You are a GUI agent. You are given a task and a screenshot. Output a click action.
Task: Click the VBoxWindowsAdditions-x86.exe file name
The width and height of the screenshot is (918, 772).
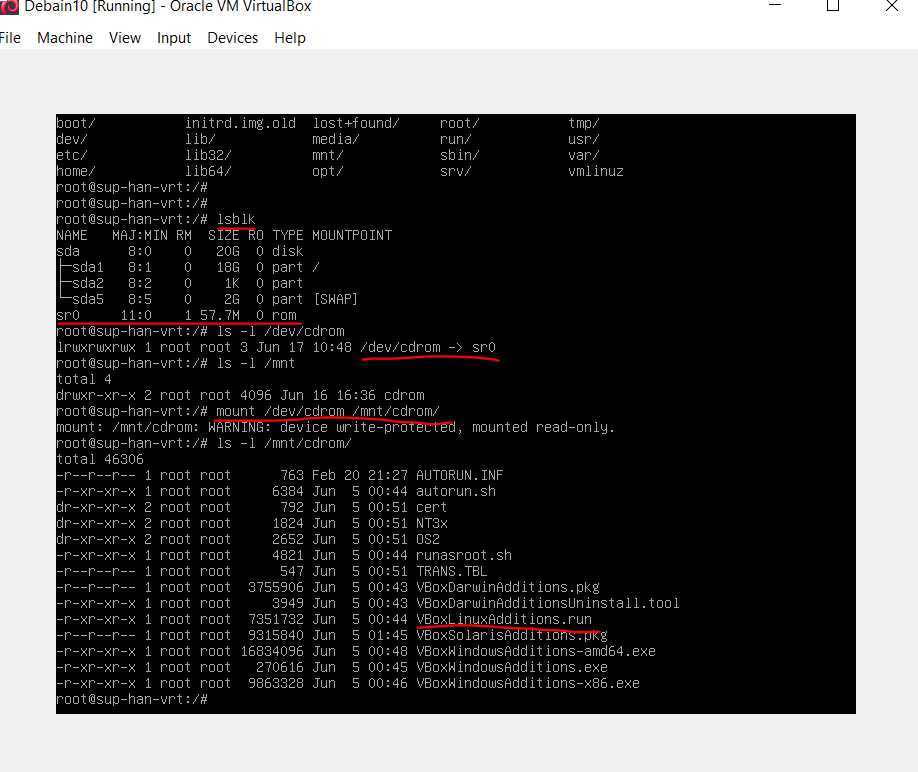tap(528, 683)
